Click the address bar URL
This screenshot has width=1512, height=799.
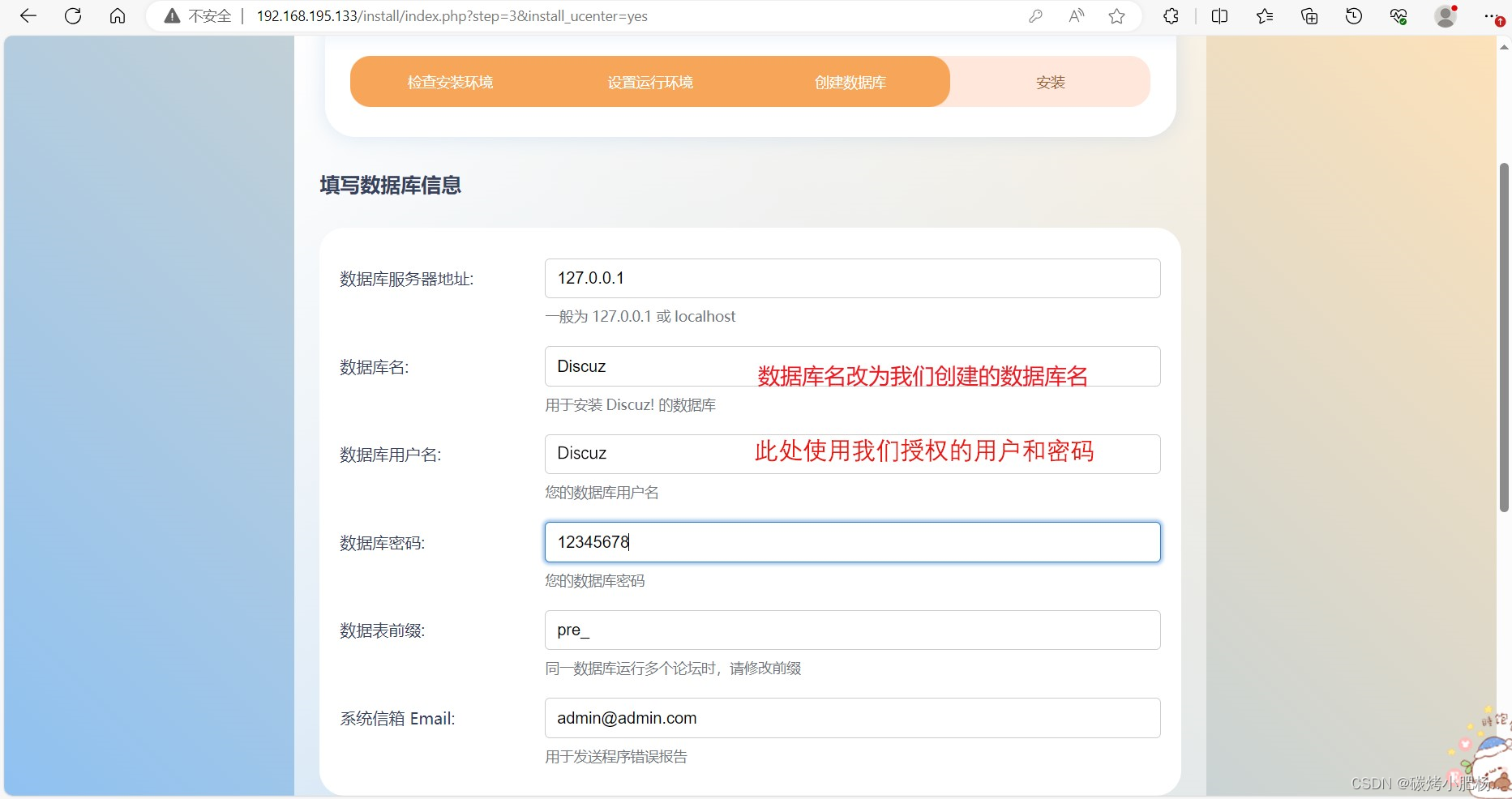452,16
